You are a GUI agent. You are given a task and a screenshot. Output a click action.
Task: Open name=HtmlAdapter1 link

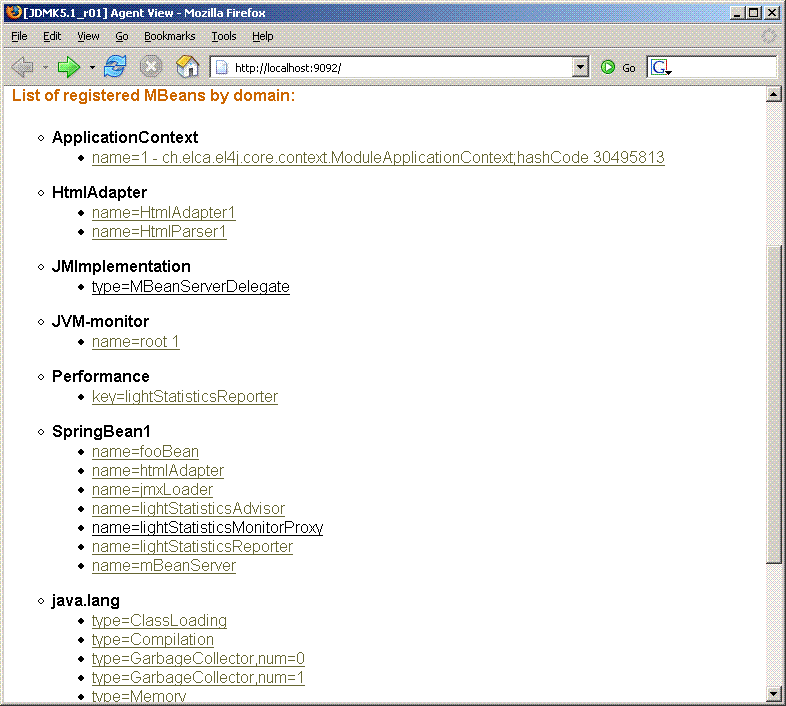[x=163, y=213]
